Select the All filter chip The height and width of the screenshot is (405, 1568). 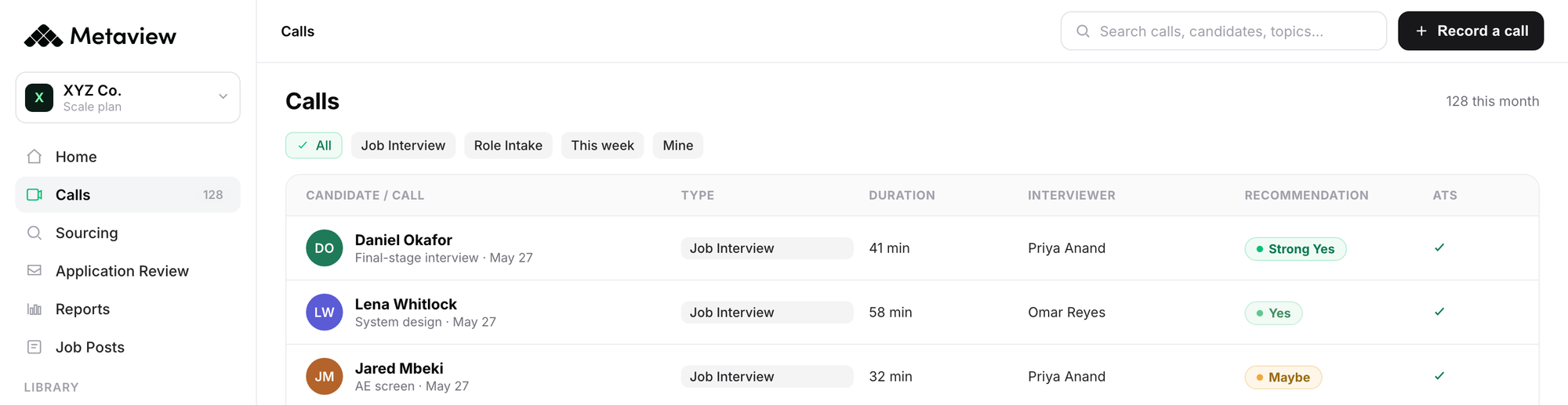click(314, 146)
